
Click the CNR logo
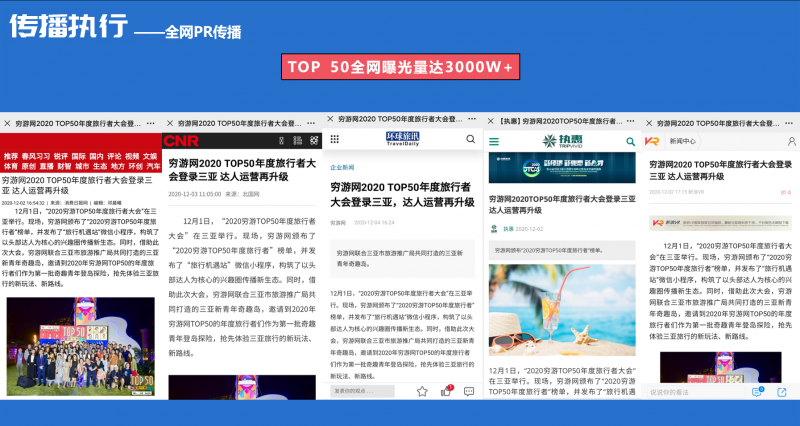[x=181, y=141]
